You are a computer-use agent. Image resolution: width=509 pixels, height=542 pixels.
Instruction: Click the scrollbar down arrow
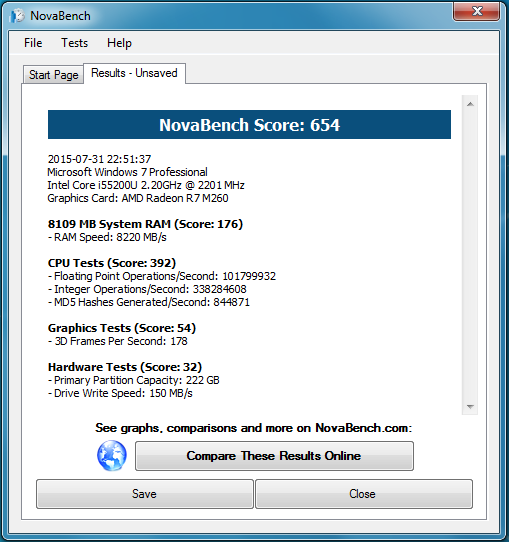tap(470, 406)
